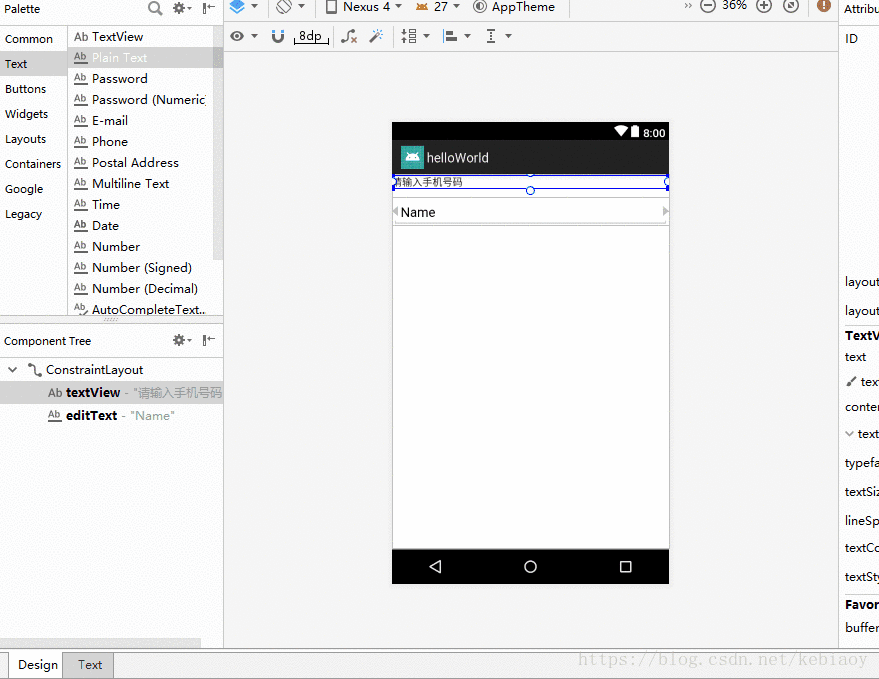Tap the preview Home navigation button
The image size is (879, 679).
tap(530, 567)
